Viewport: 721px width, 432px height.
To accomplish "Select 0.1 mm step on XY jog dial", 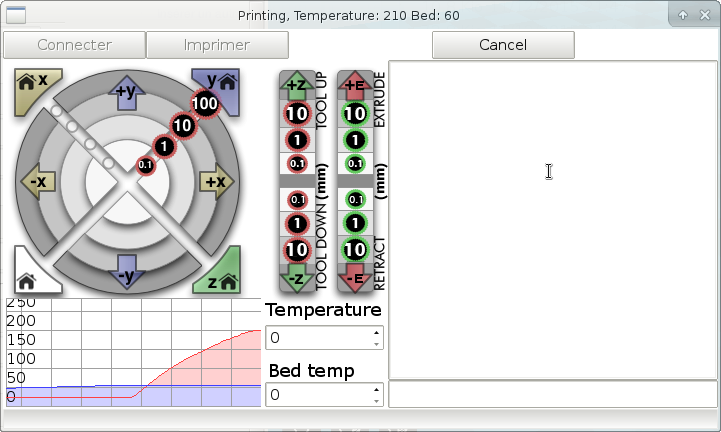I will [x=145, y=165].
